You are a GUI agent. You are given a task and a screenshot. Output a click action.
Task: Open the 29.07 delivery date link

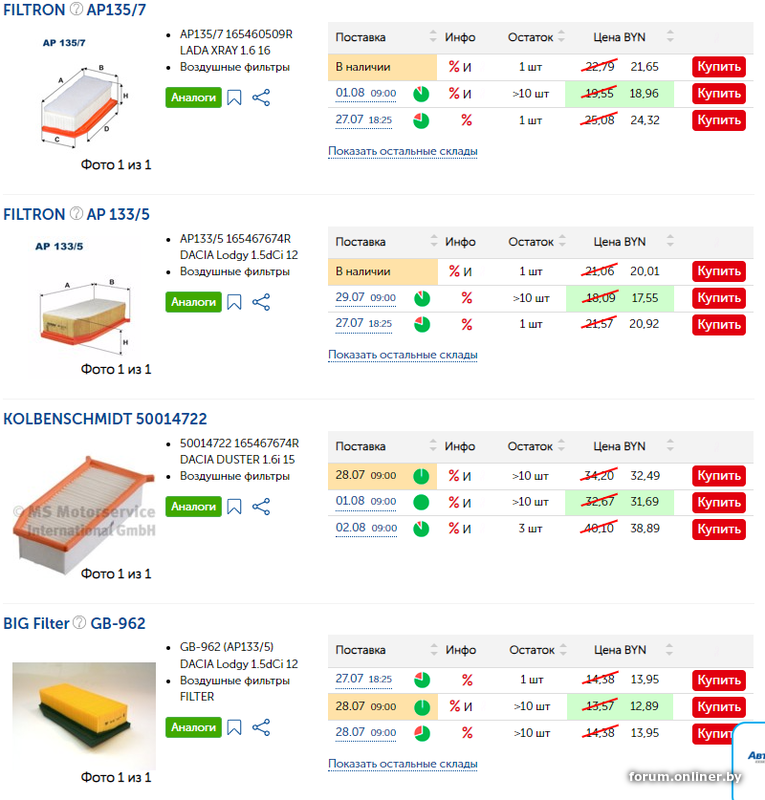(350, 298)
